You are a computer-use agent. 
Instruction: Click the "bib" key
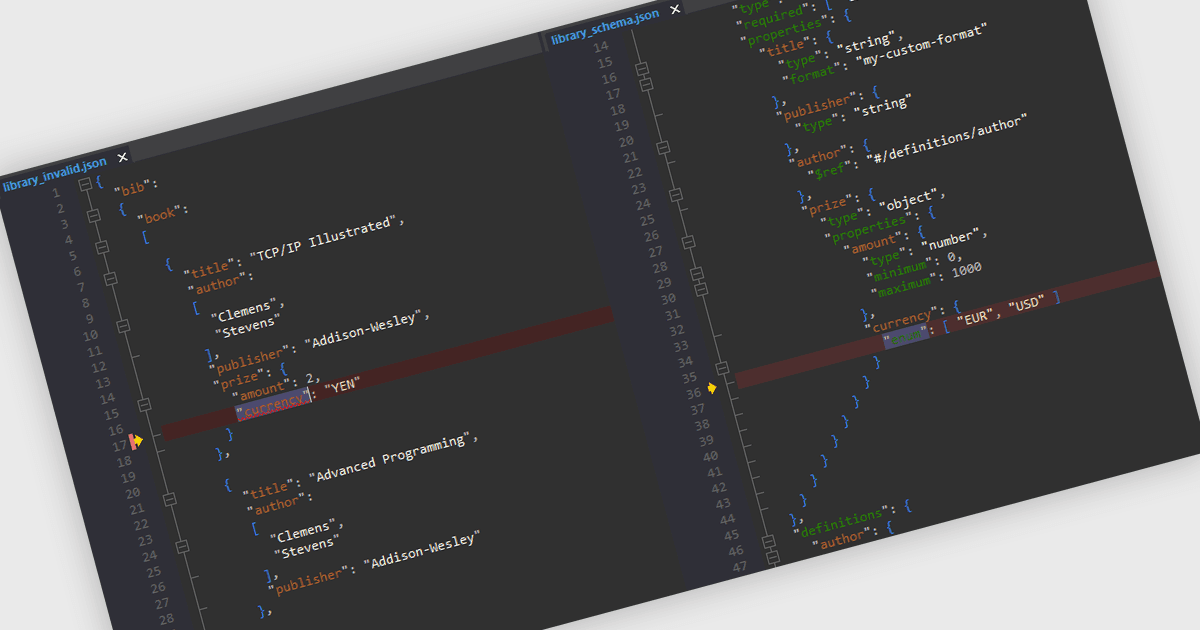[x=131, y=187]
